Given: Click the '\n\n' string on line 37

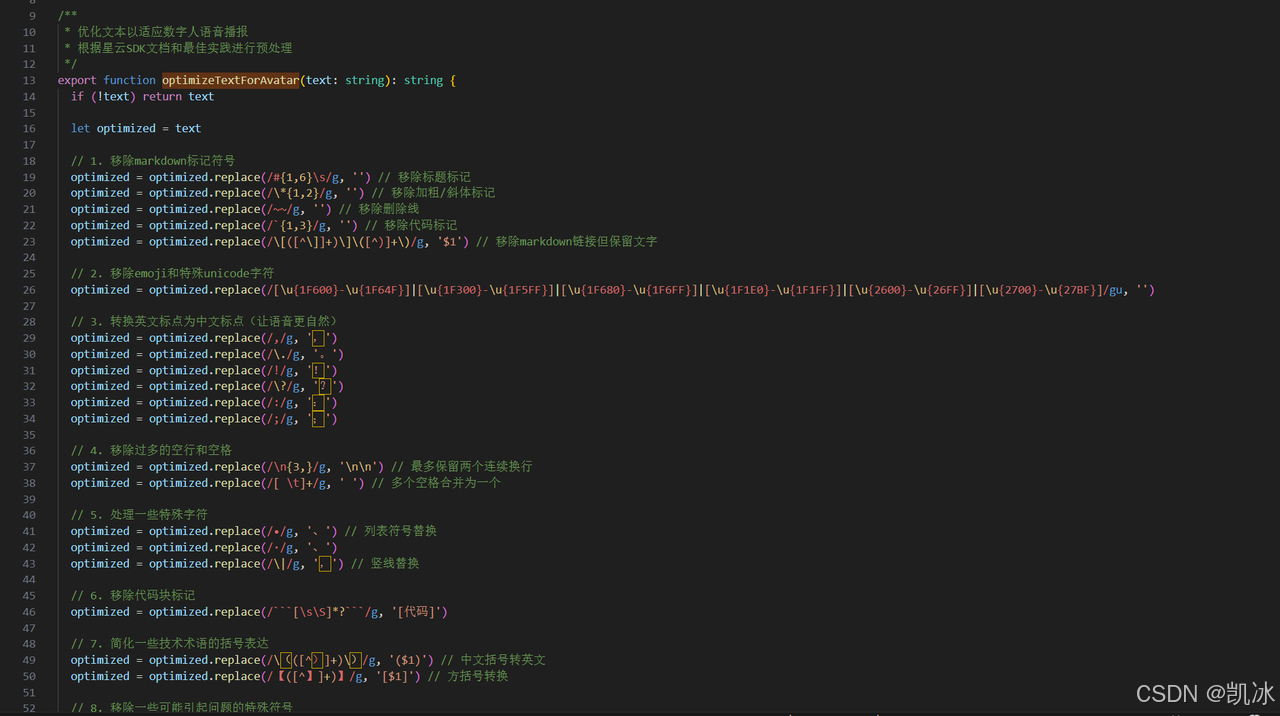Looking at the screenshot, I should tap(362, 466).
